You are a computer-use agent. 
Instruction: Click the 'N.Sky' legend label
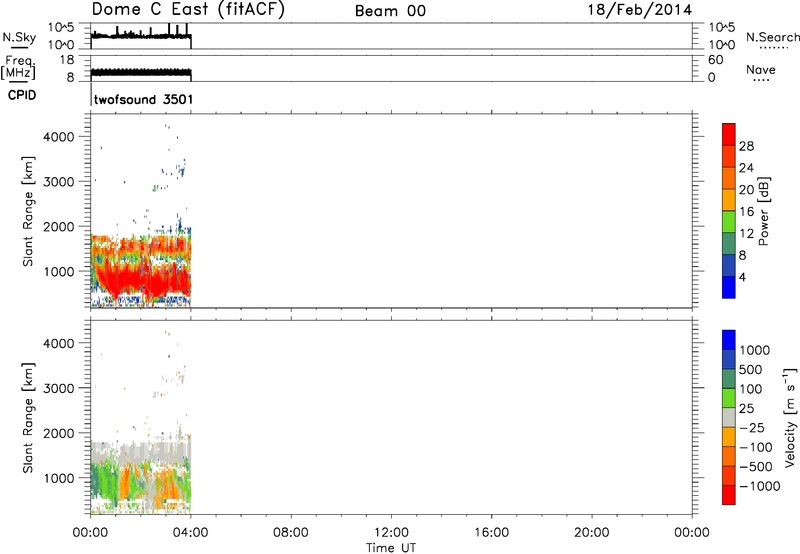pos(19,37)
